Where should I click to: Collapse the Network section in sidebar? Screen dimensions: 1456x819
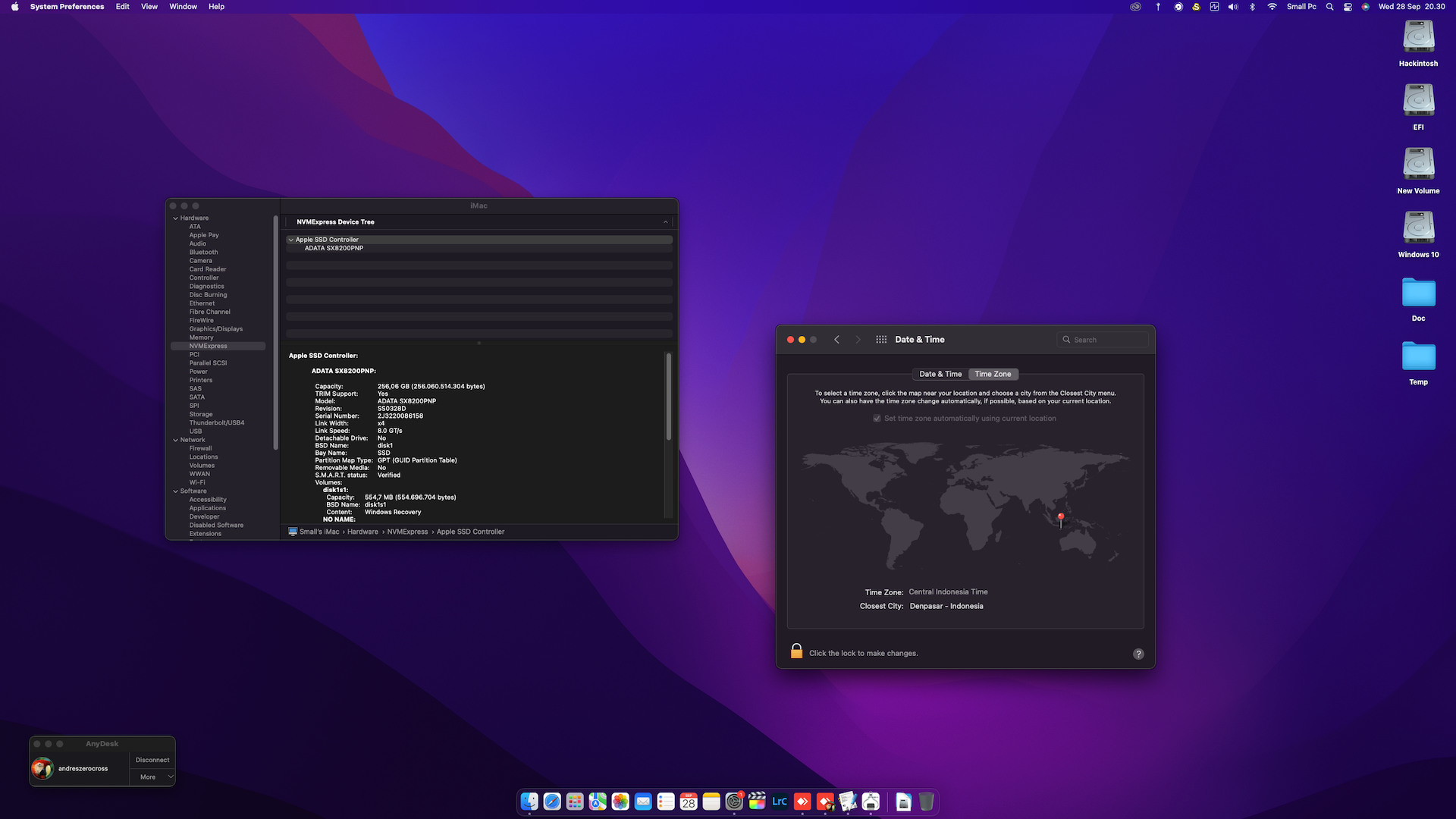pos(175,440)
